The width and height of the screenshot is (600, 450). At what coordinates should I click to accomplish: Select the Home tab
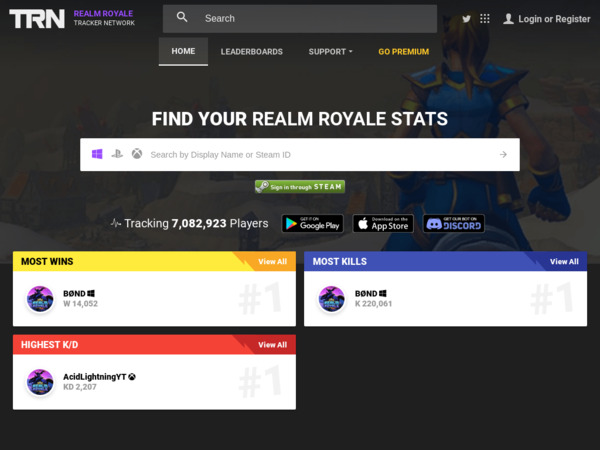tap(183, 51)
